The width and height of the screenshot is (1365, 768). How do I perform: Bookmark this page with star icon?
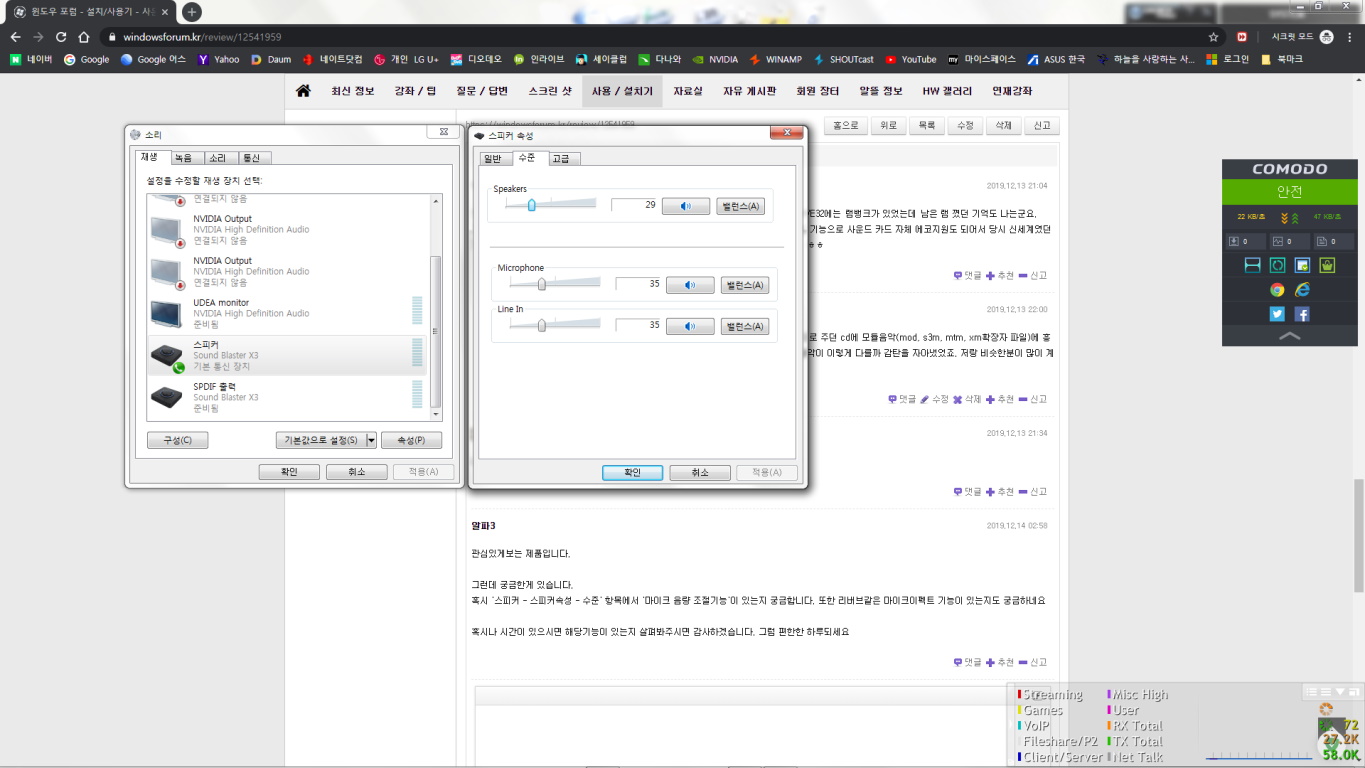pos(1213,37)
